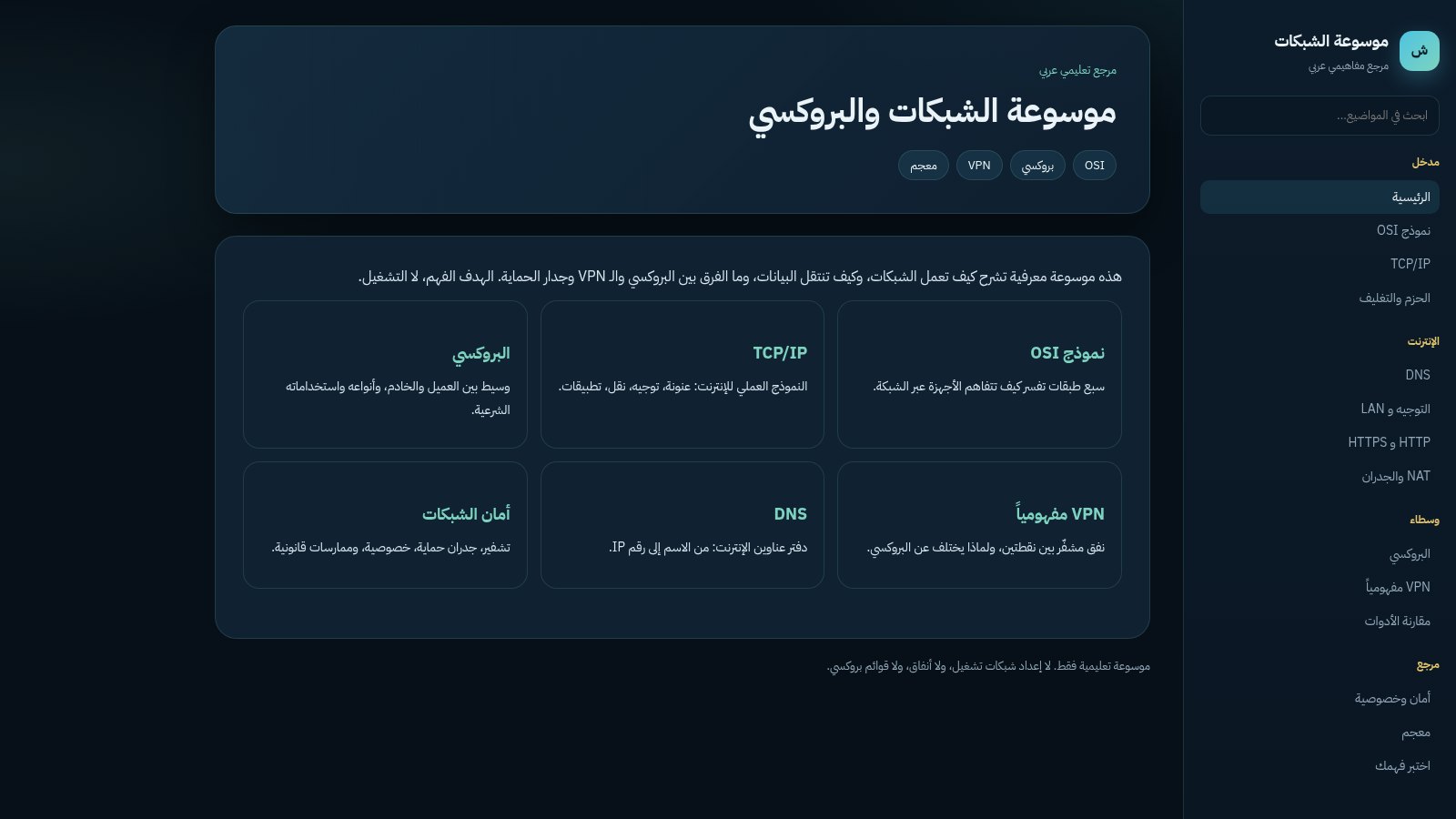The height and width of the screenshot is (819, 1456).
Task: Click the ش logo icon in sidebar
Action: coord(1420,51)
